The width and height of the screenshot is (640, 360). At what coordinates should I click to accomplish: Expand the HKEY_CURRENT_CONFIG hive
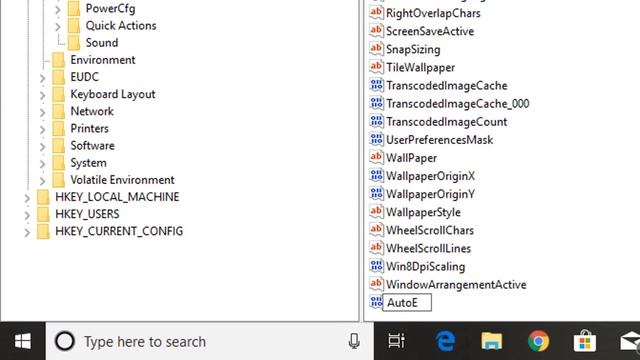click(x=27, y=232)
